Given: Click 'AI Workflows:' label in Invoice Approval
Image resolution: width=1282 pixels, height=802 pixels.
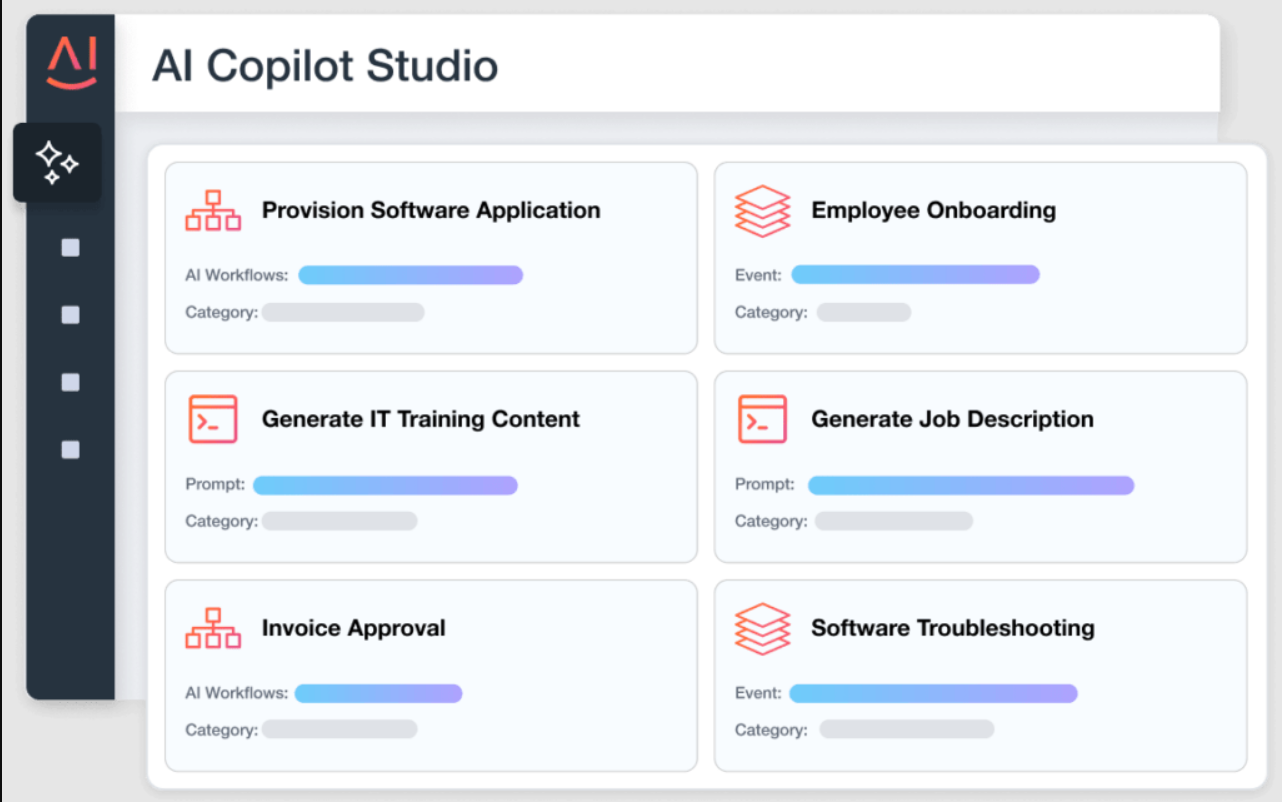Looking at the screenshot, I should pos(237,693).
